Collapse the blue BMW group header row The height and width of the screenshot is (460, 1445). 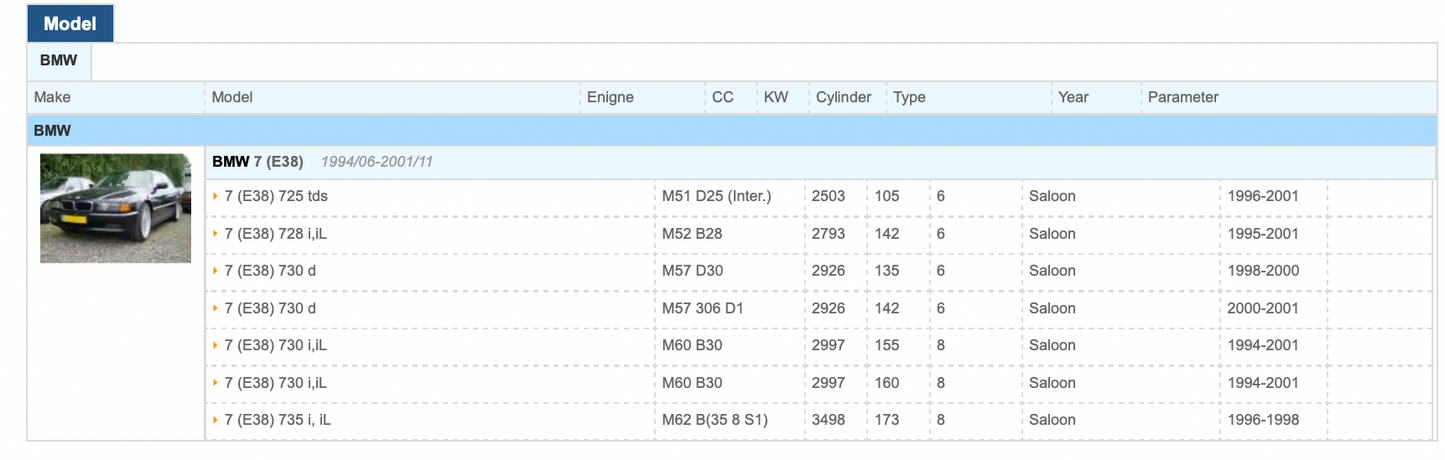[53, 131]
